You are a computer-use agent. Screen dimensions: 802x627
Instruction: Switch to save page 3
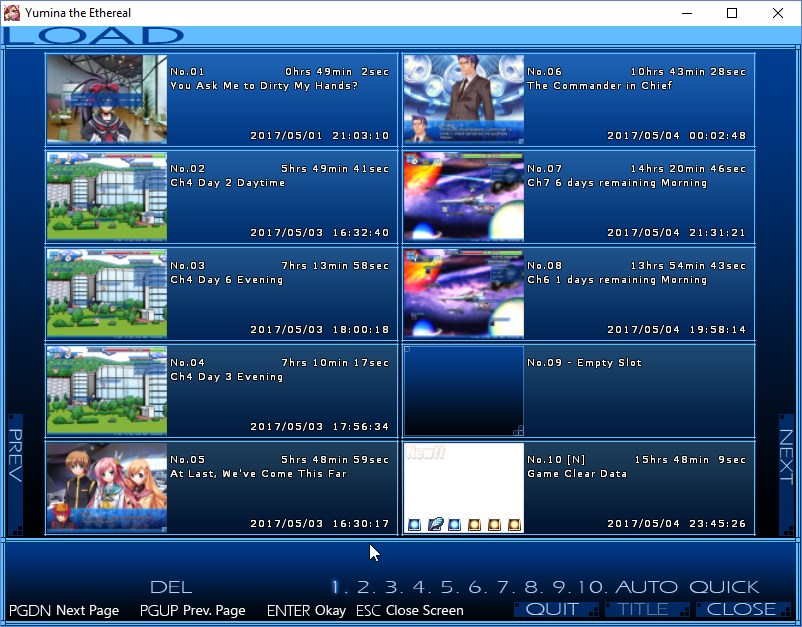[394, 587]
